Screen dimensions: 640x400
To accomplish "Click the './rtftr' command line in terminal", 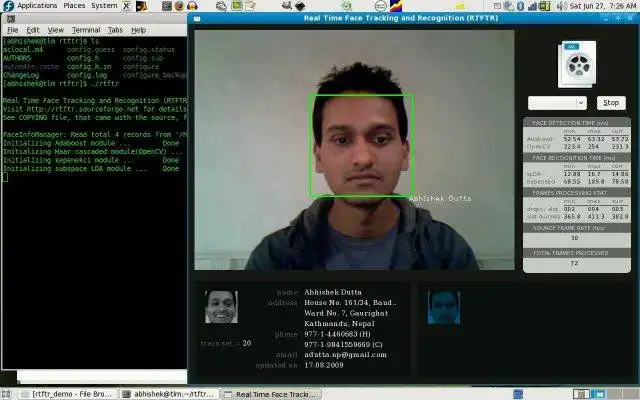I will [61, 84].
